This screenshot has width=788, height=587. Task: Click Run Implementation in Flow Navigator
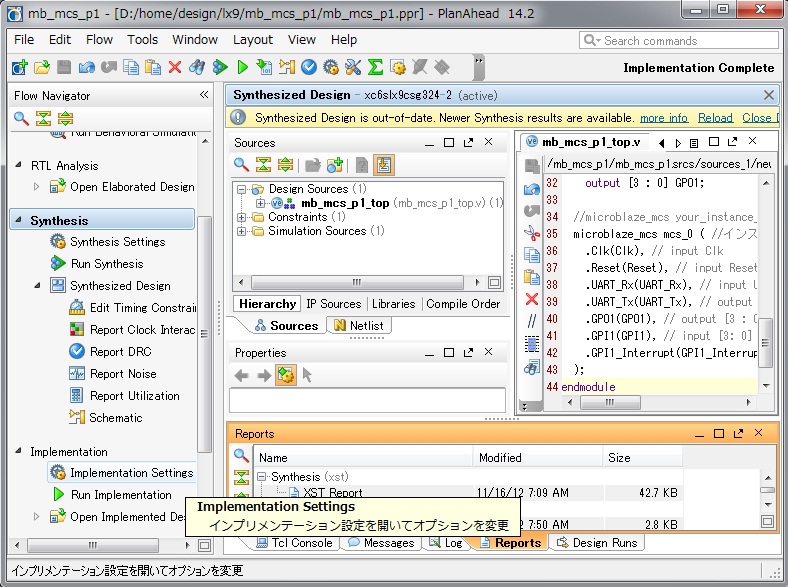tap(121, 495)
